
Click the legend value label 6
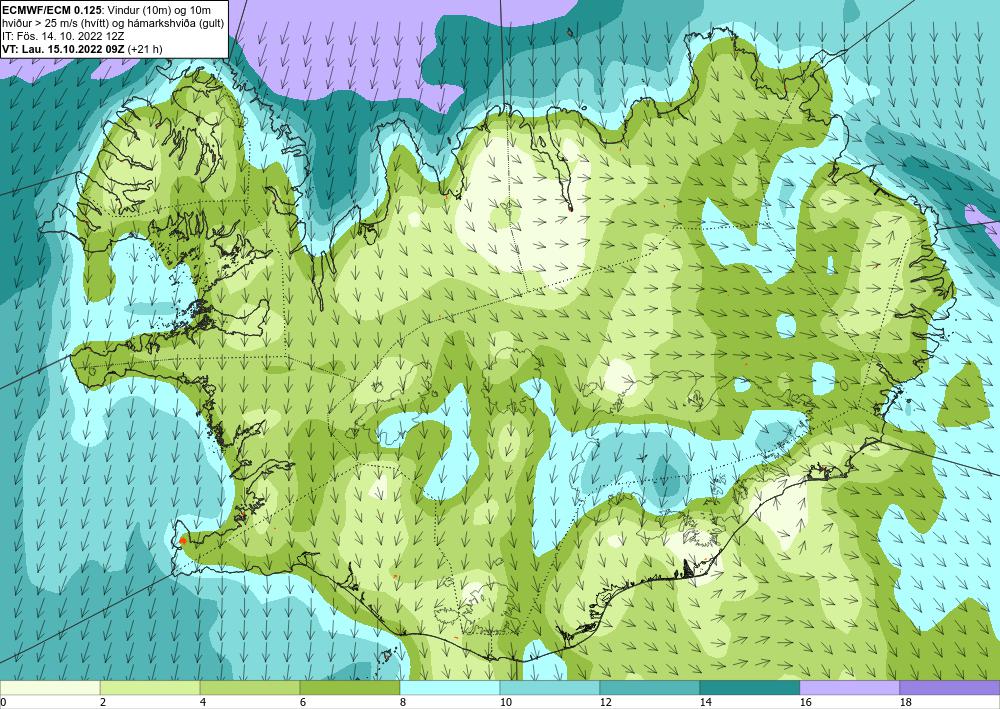pyautogui.click(x=303, y=702)
